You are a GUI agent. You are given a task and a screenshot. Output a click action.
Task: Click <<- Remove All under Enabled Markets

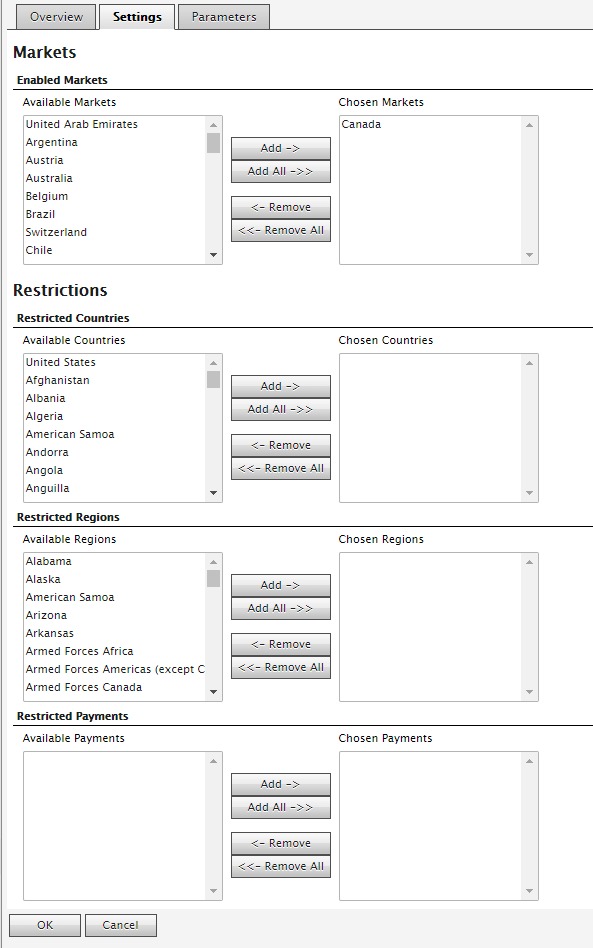(280, 230)
